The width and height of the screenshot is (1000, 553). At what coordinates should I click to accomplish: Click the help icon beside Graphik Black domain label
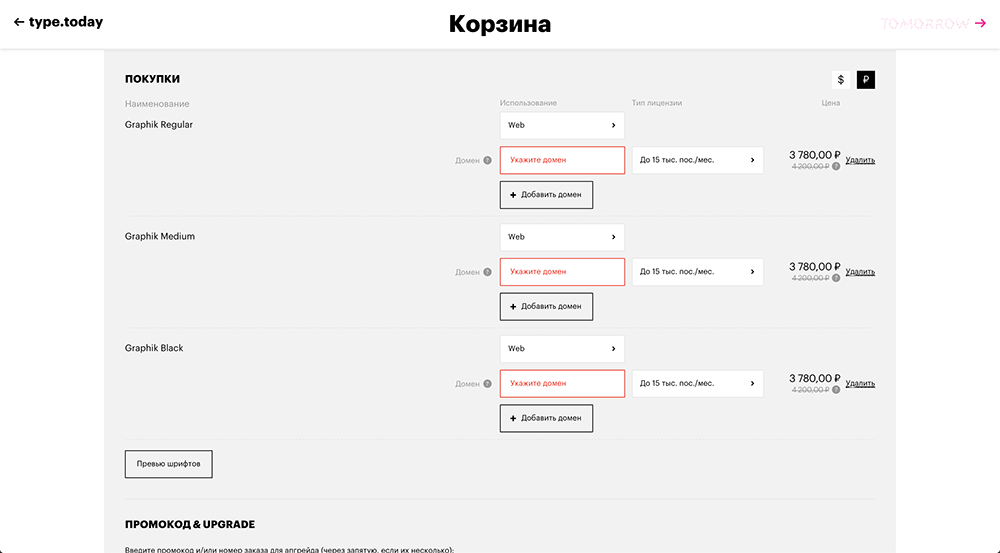488,384
